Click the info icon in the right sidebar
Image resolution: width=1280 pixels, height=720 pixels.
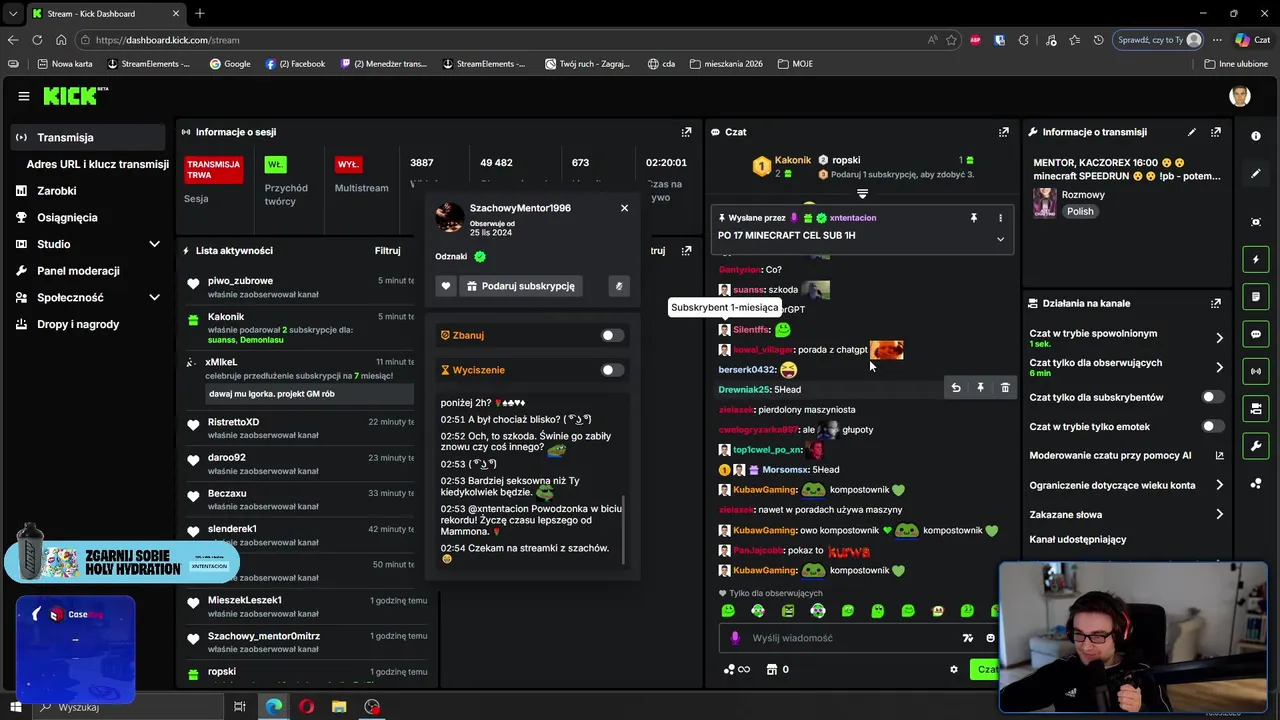point(1256,136)
